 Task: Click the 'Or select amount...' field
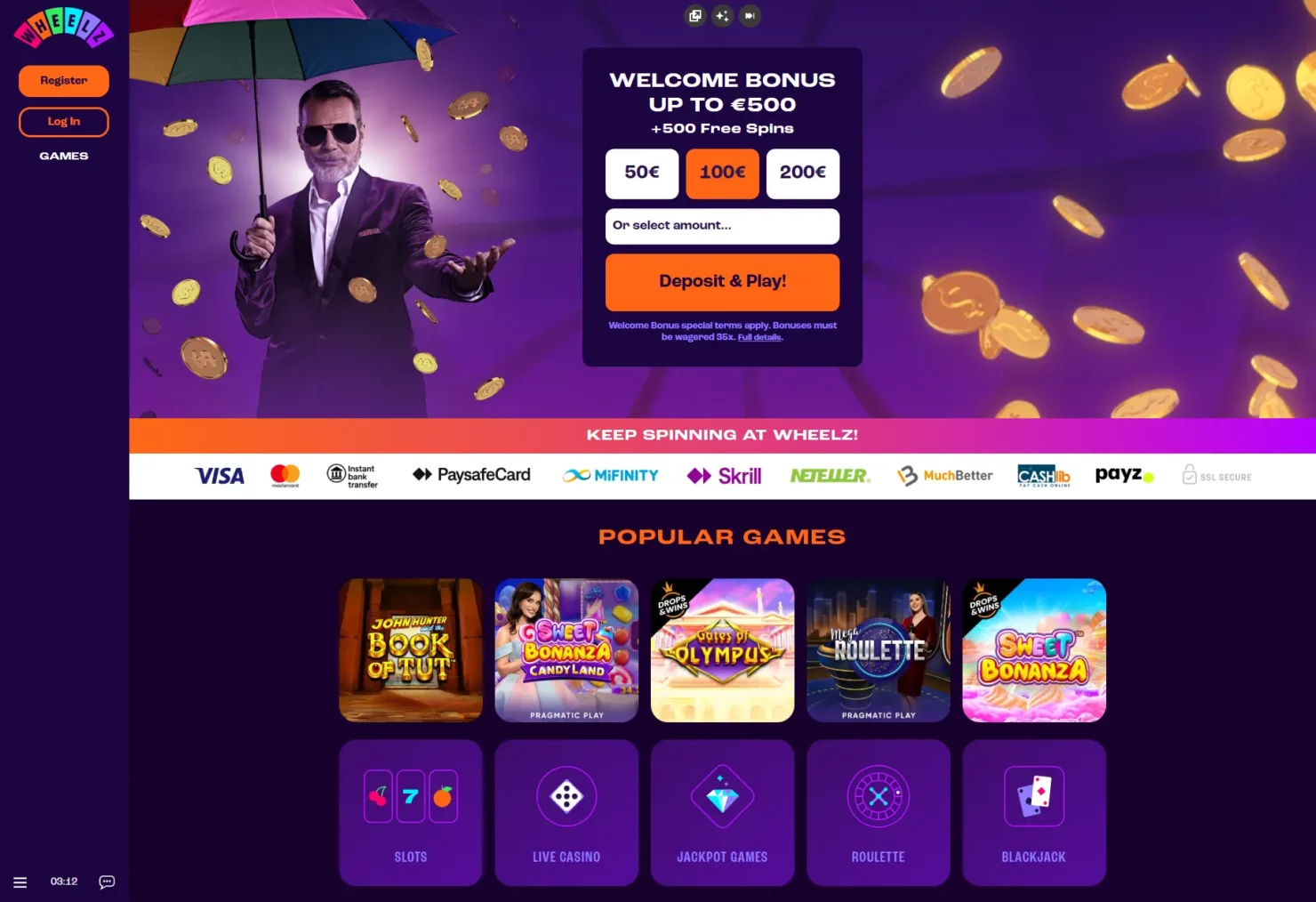click(x=722, y=226)
